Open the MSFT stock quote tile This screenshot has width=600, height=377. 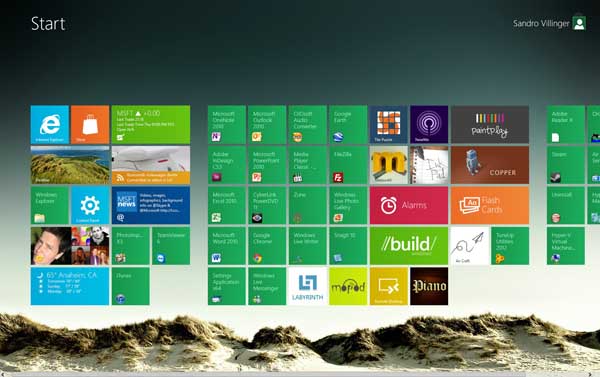(x=151, y=125)
